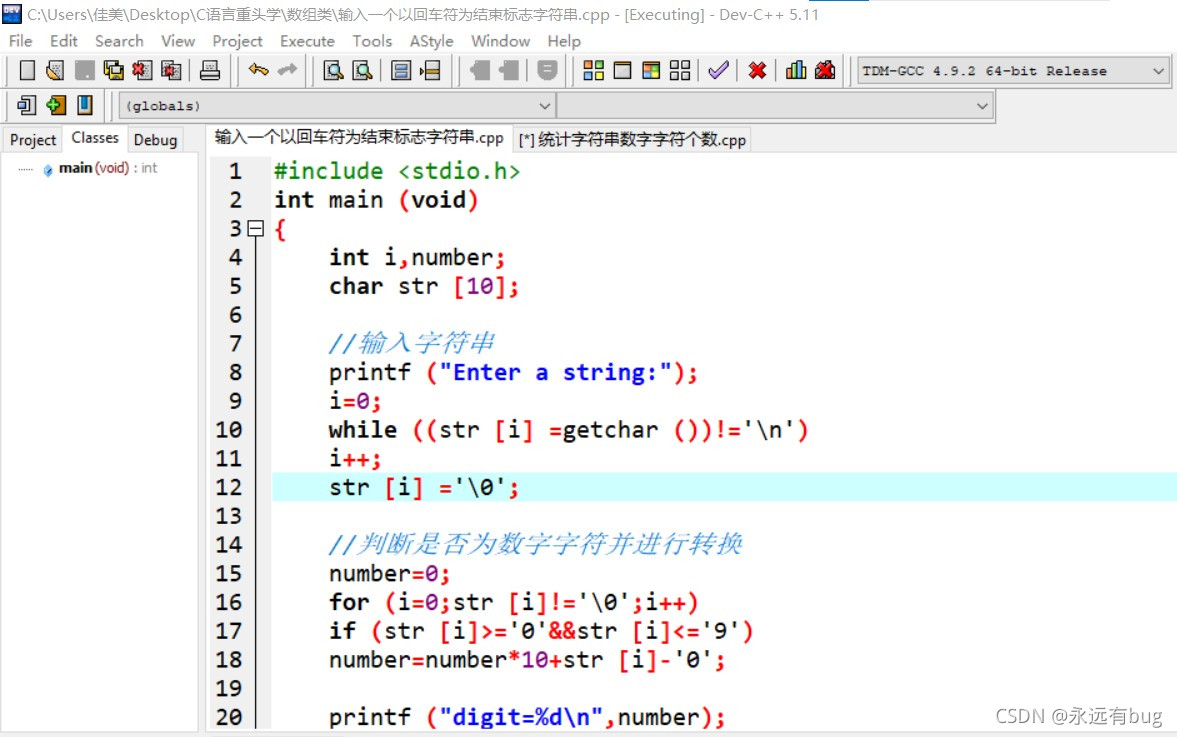Click the 'while ((str [i] =getchar' line
Image resolution: width=1177 pixels, height=737 pixels.
coord(568,430)
